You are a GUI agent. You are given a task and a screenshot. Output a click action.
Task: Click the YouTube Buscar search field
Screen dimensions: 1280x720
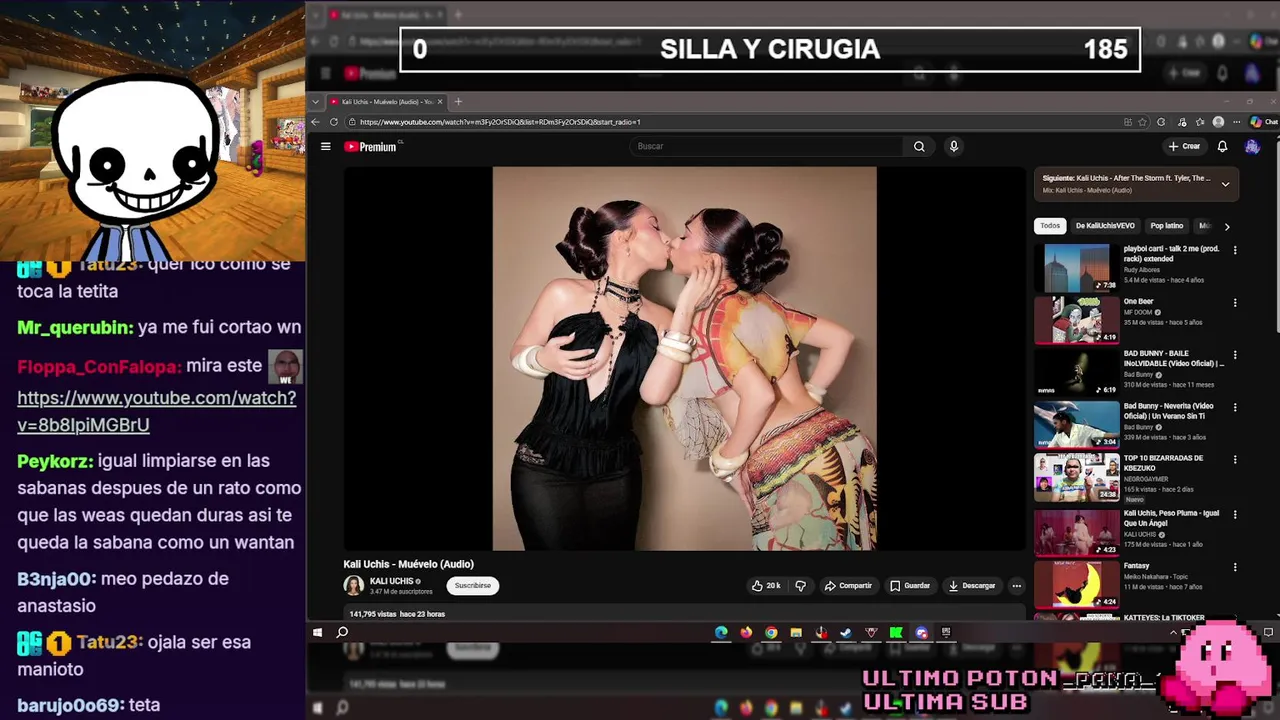click(766, 146)
